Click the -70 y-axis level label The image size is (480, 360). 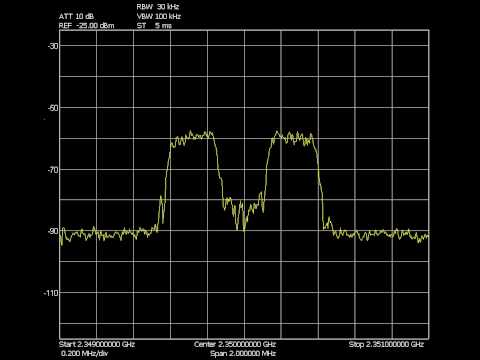pos(53,170)
